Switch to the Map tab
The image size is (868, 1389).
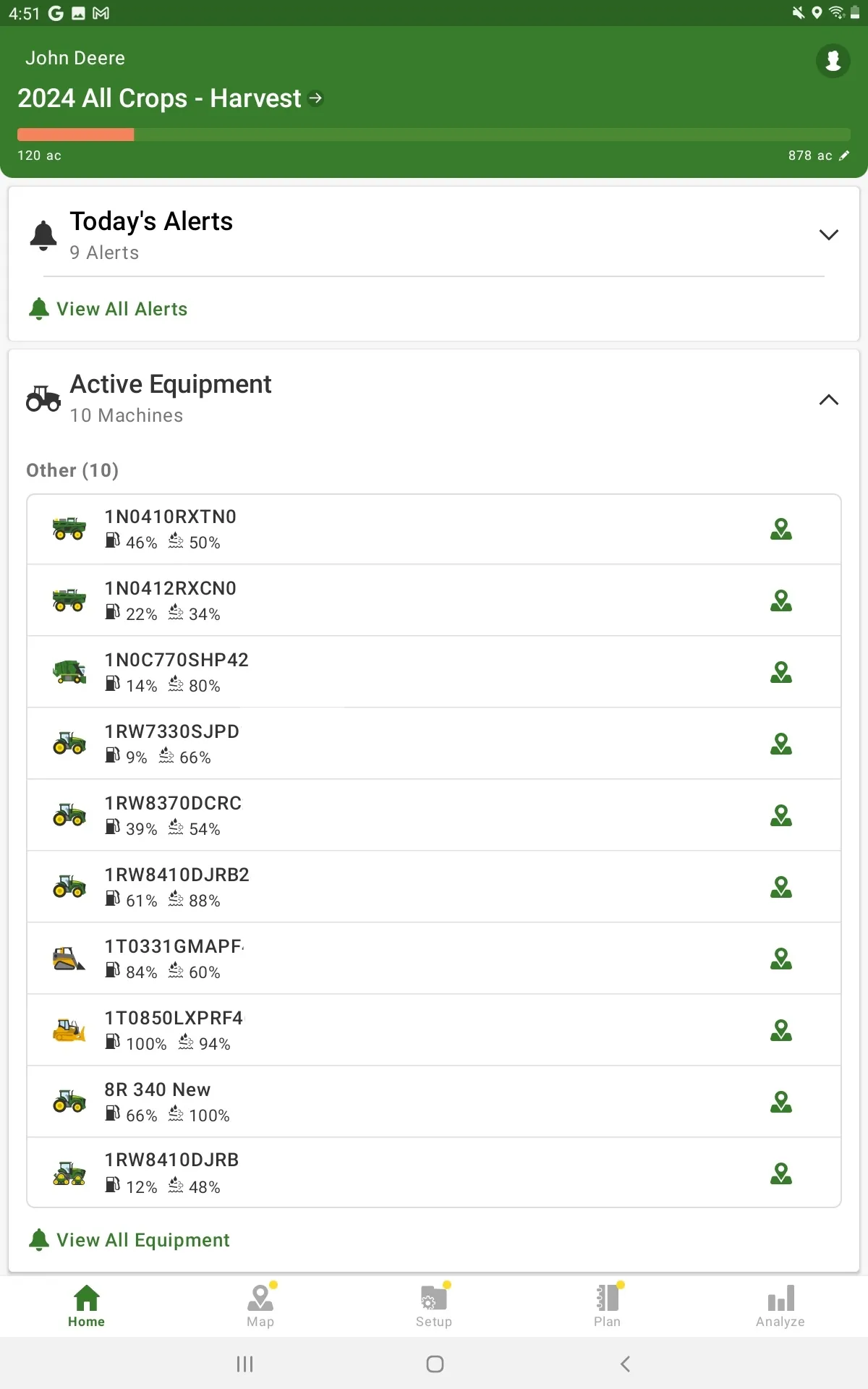(260, 1307)
